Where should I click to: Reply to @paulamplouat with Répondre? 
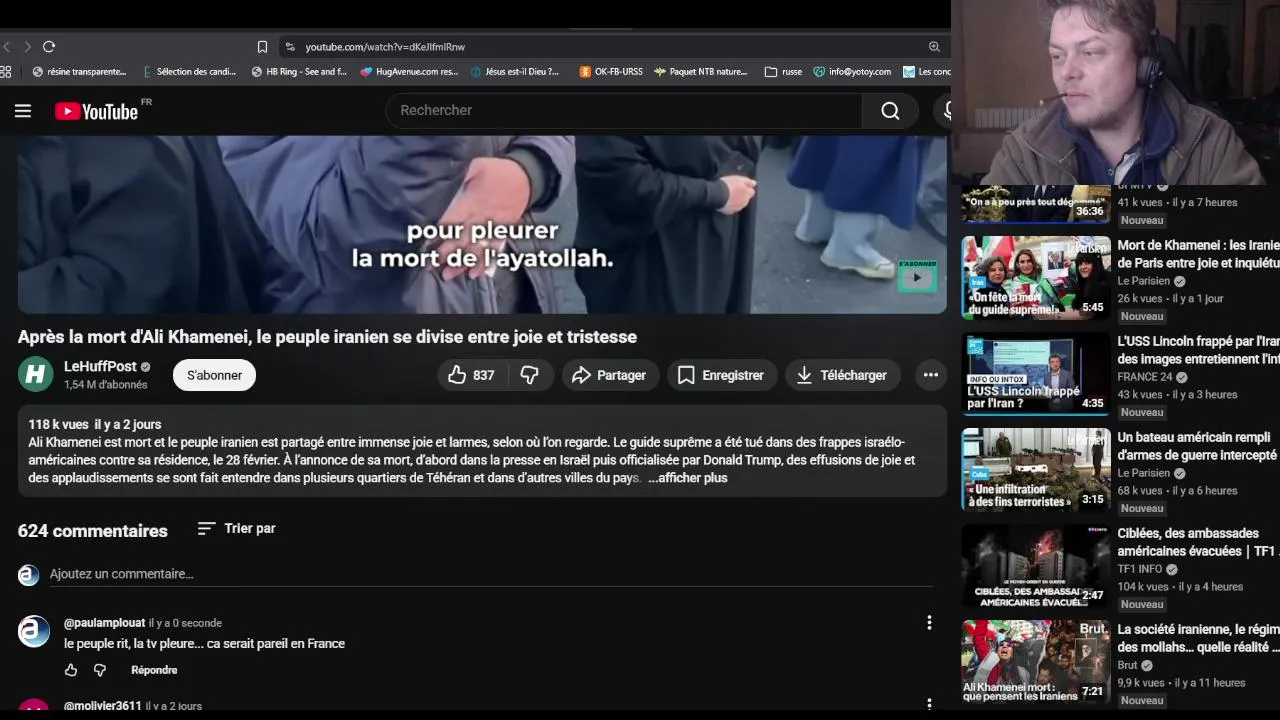pyautogui.click(x=154, y=670)
